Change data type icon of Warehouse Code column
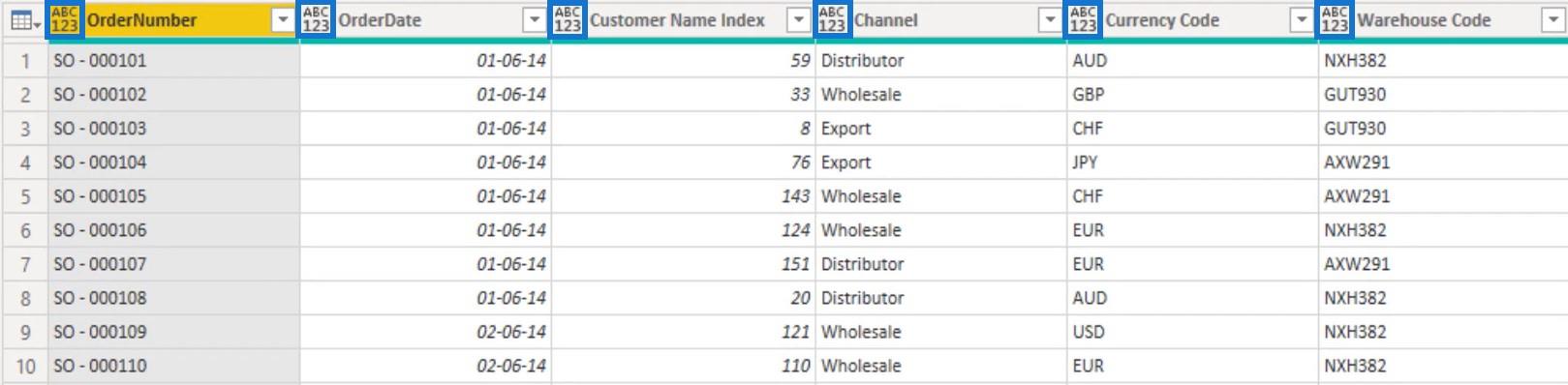1568x385 pixels. click(1335, 19)
